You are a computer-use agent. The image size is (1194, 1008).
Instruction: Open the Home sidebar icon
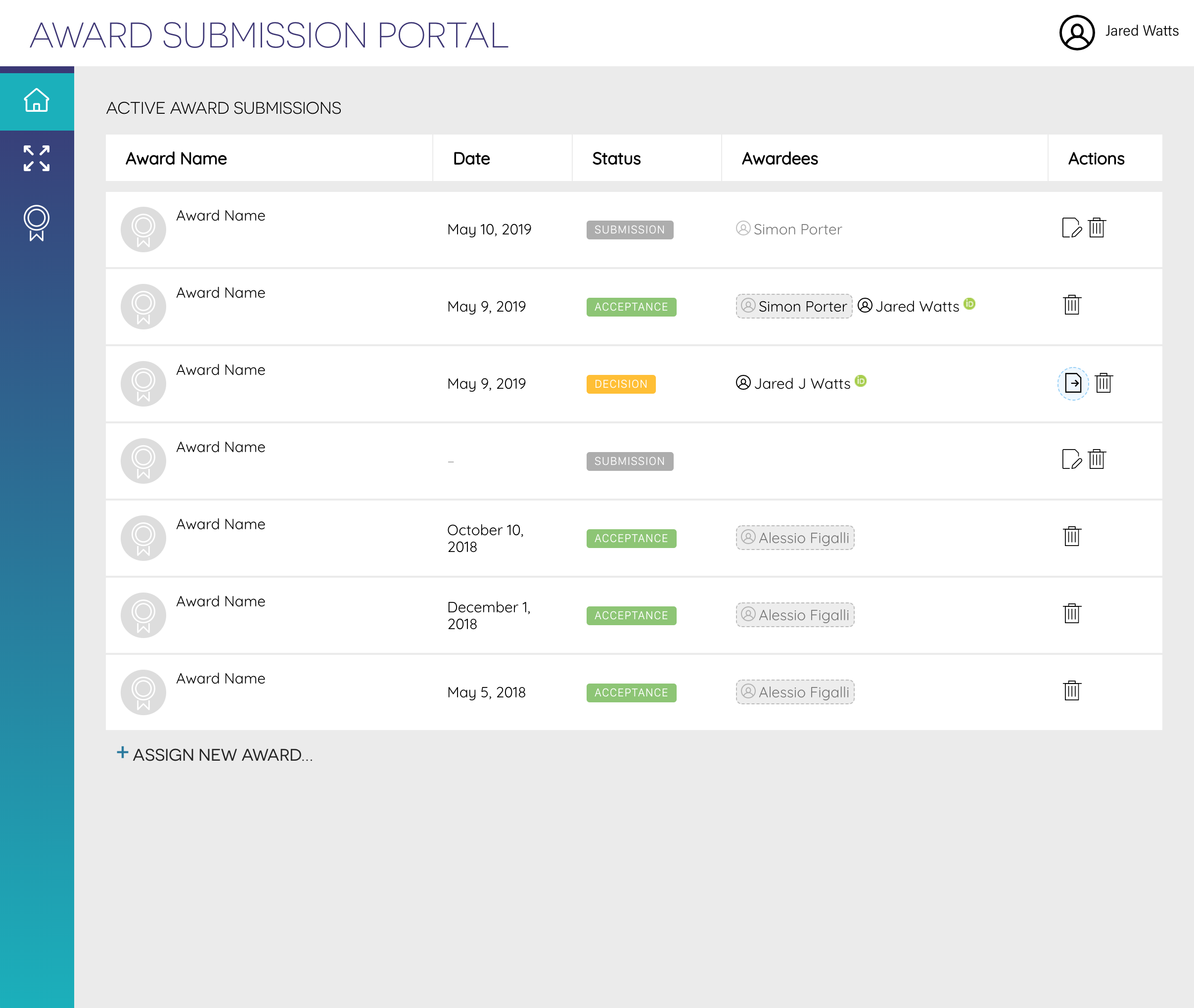point(37,100)
